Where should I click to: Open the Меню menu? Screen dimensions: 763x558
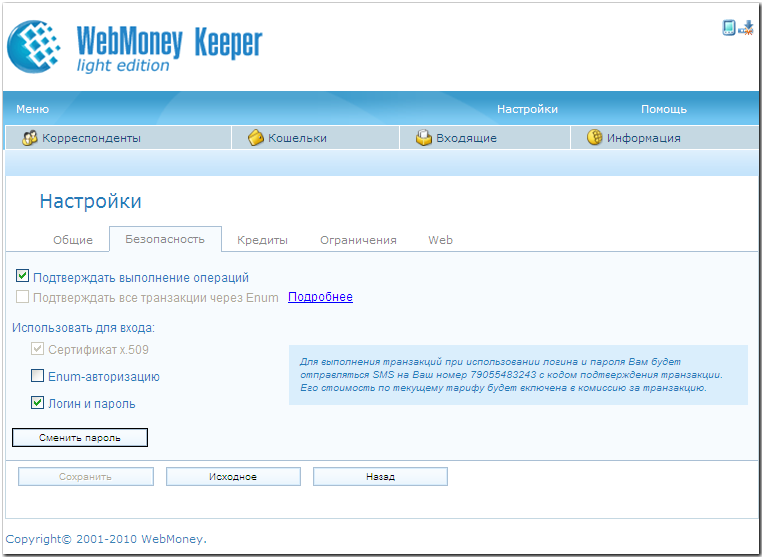(x=33, y=109)
